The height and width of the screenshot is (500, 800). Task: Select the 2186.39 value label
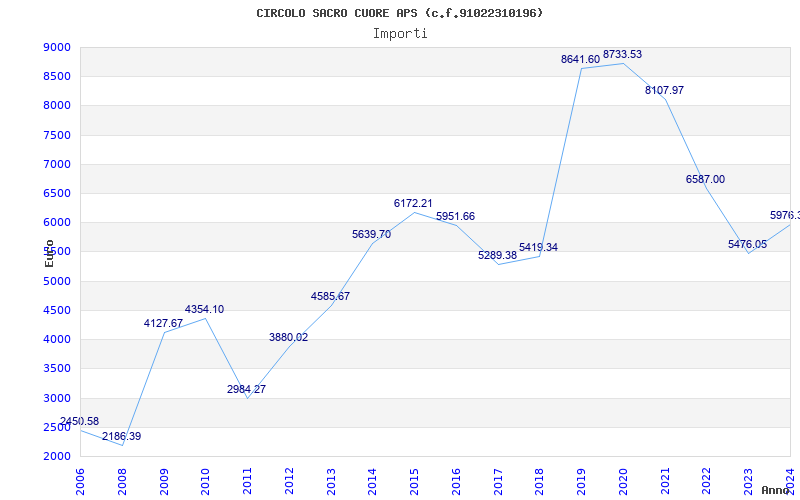click(121, 437)
